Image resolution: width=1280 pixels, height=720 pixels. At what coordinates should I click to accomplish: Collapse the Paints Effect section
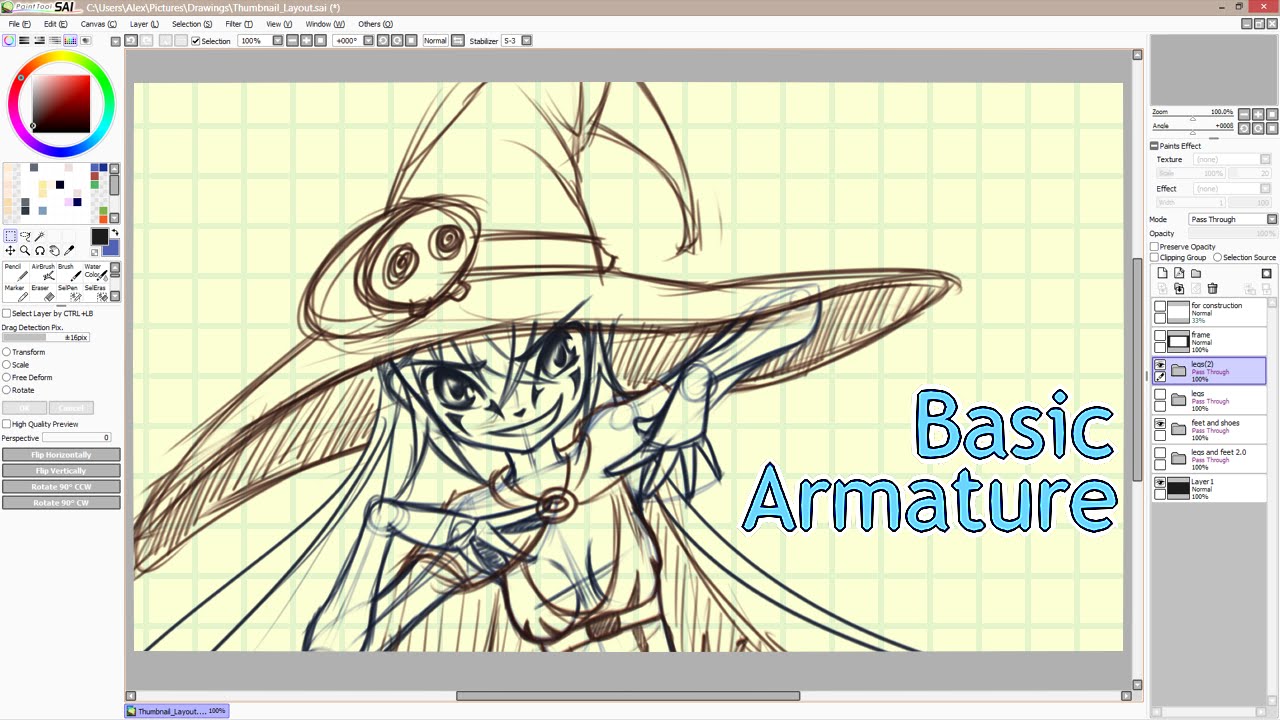point(1154,146)
